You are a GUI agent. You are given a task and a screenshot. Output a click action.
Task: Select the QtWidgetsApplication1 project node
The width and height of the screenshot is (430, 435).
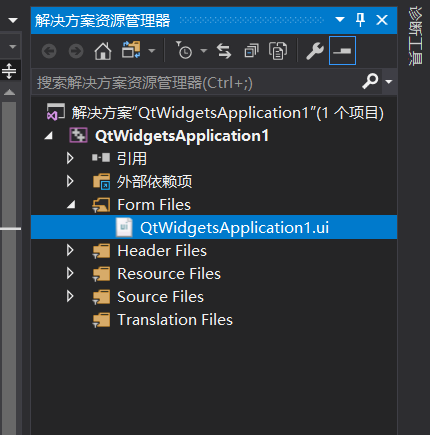(x=182, y=135)
